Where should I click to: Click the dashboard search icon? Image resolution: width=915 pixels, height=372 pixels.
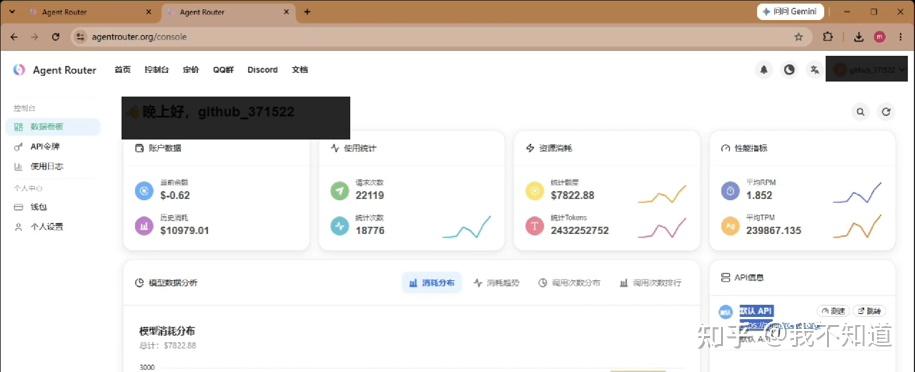click(860, 112)
